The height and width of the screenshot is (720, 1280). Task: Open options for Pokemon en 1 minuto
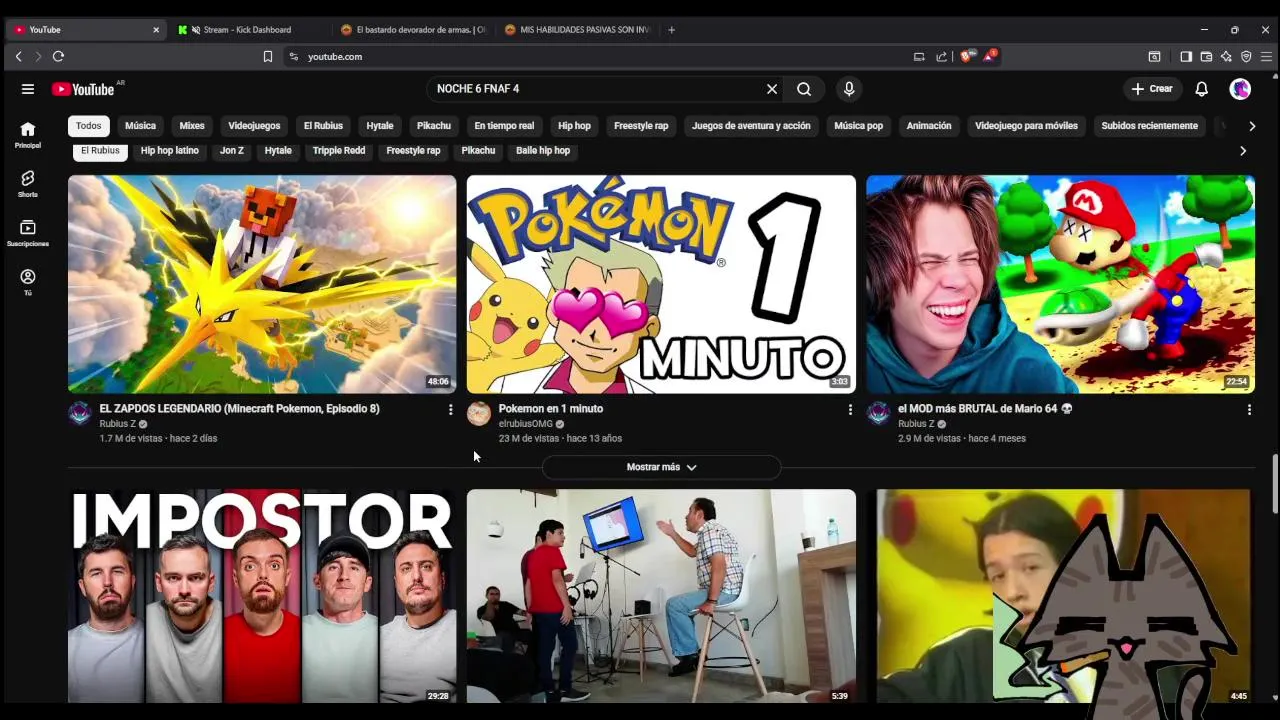850,410
